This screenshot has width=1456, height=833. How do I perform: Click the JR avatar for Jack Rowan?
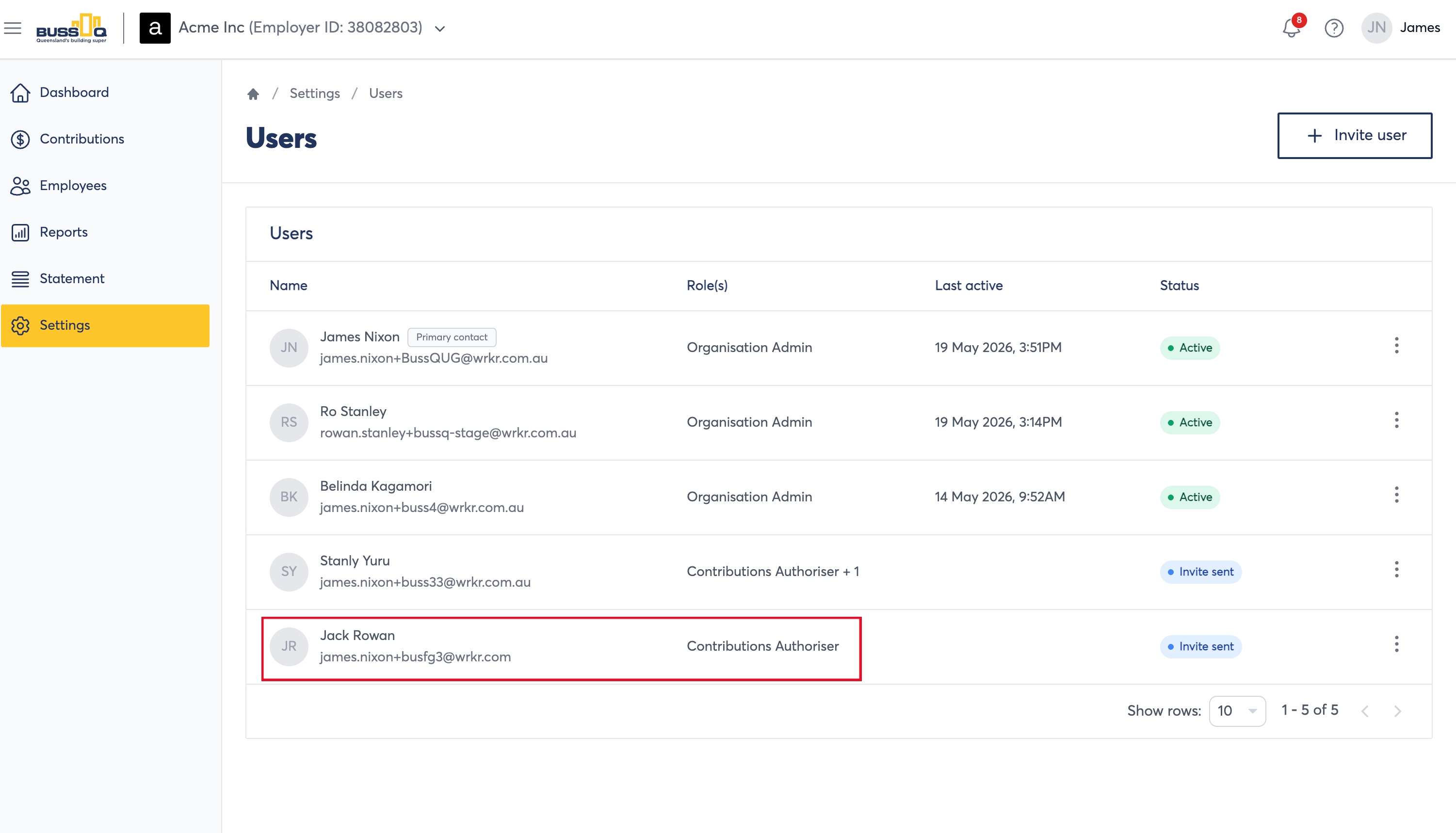pyautogui.click(x=289, y=646)
